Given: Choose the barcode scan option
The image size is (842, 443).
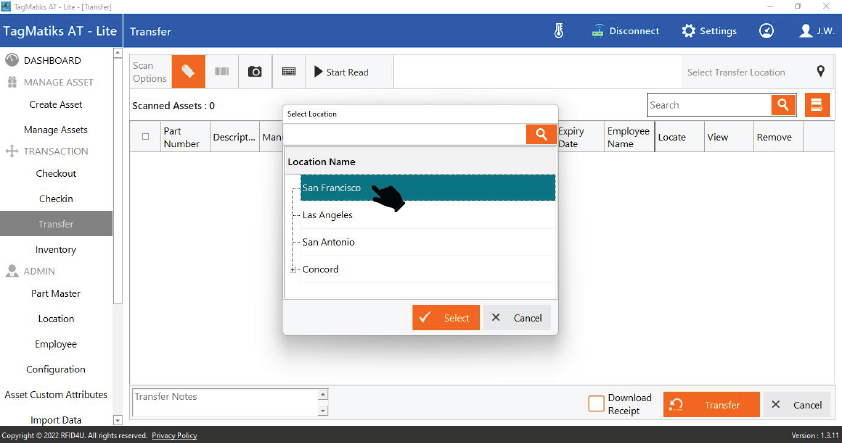Looking at the screenshot, I should click(221, 72).
